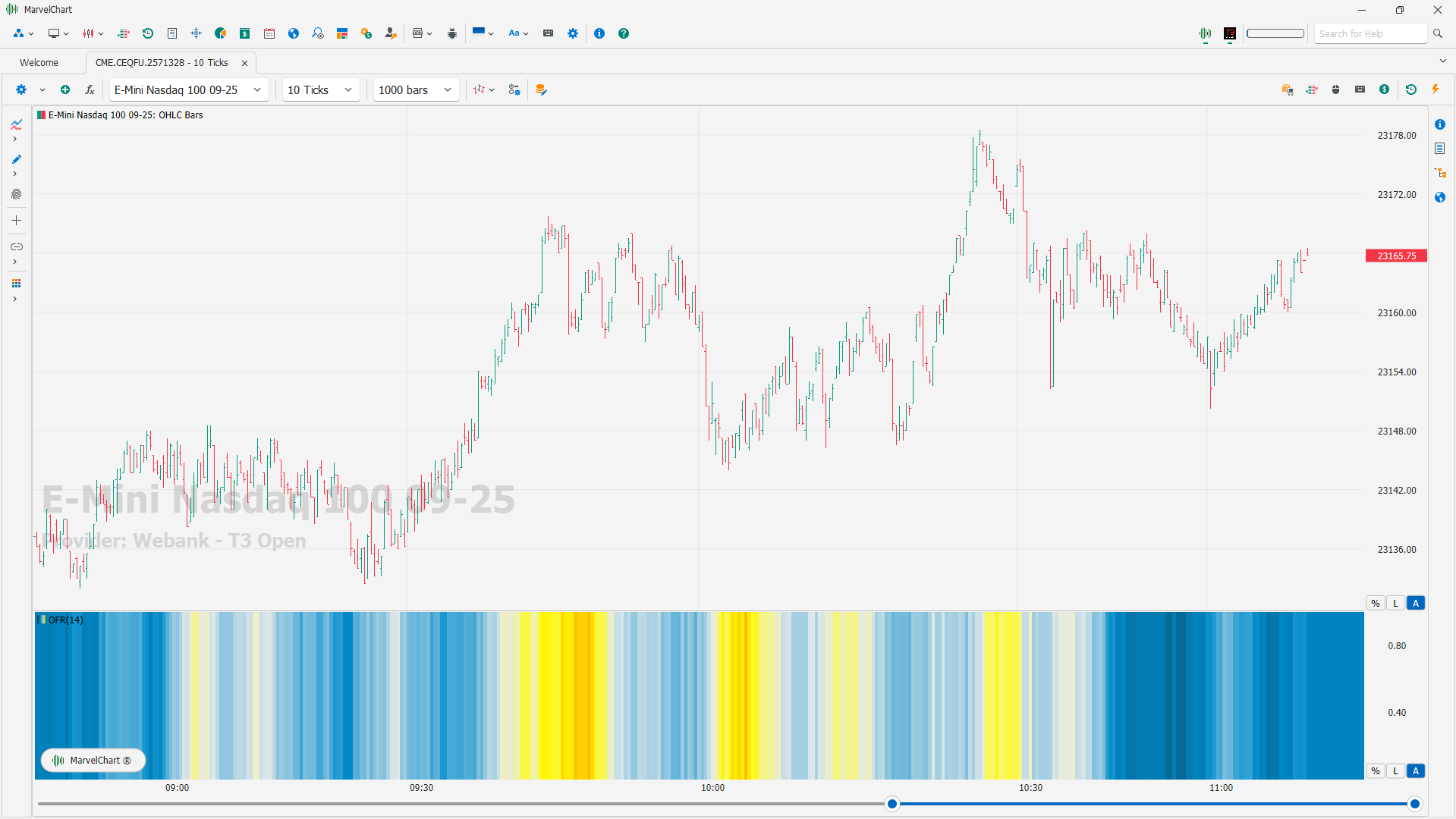
Task: Click the orange and blue layout icon
Action: (x=342, y=33)
